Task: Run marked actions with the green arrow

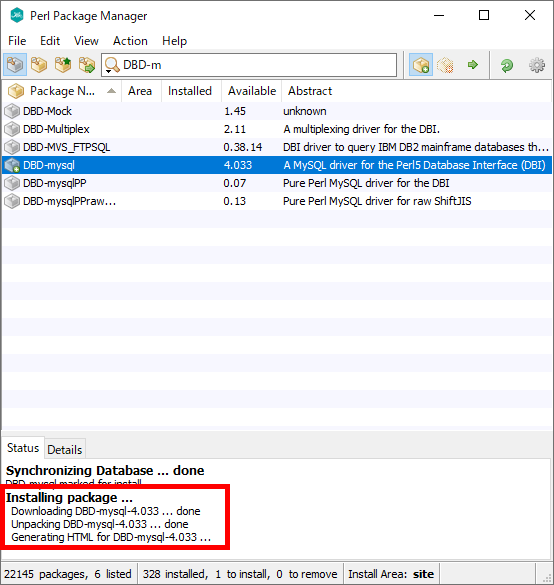Action: 473,65
